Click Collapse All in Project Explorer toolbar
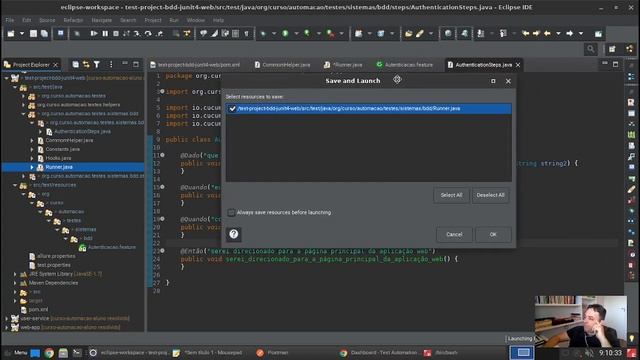 tap(76, 64)
